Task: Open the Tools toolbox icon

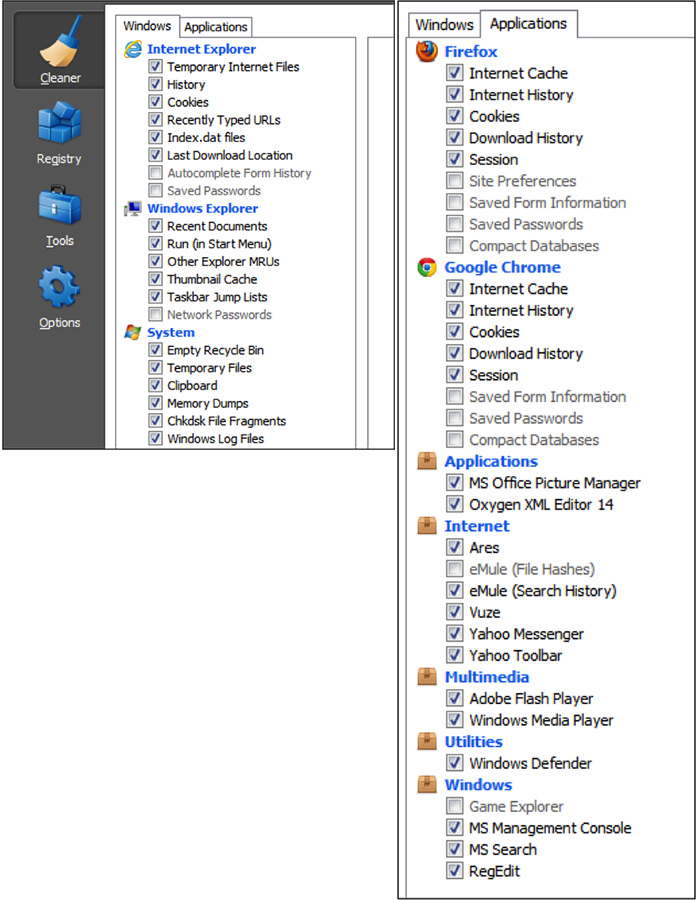Action: click(60, 205)
